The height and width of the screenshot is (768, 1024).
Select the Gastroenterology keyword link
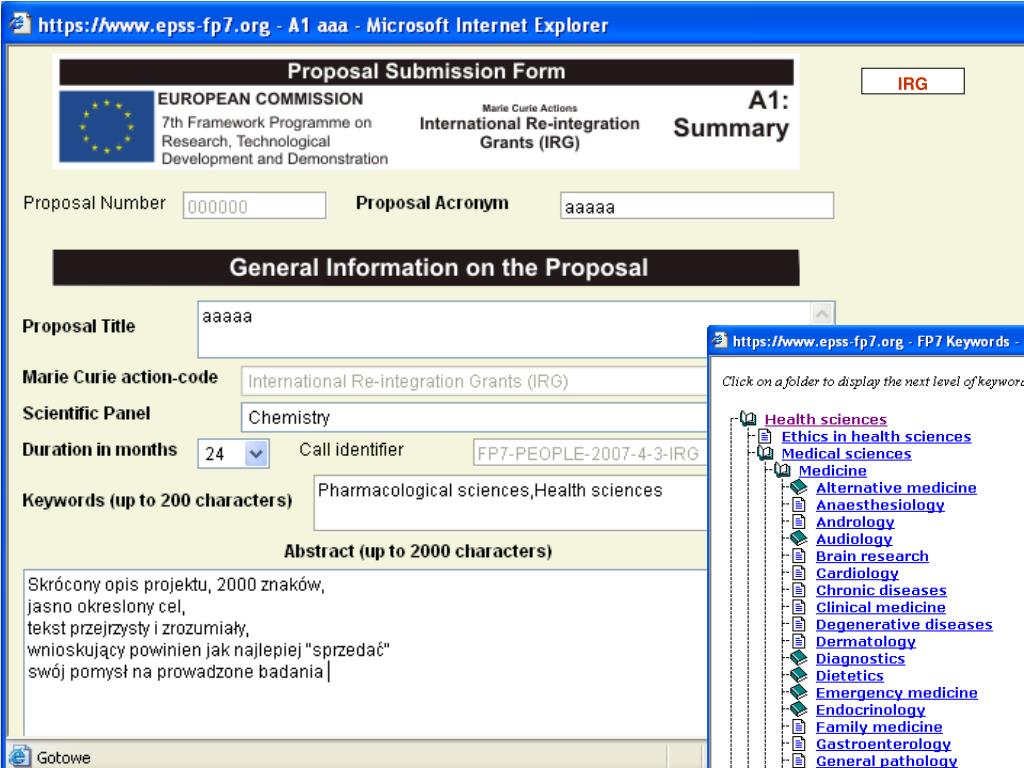[883, 744]
